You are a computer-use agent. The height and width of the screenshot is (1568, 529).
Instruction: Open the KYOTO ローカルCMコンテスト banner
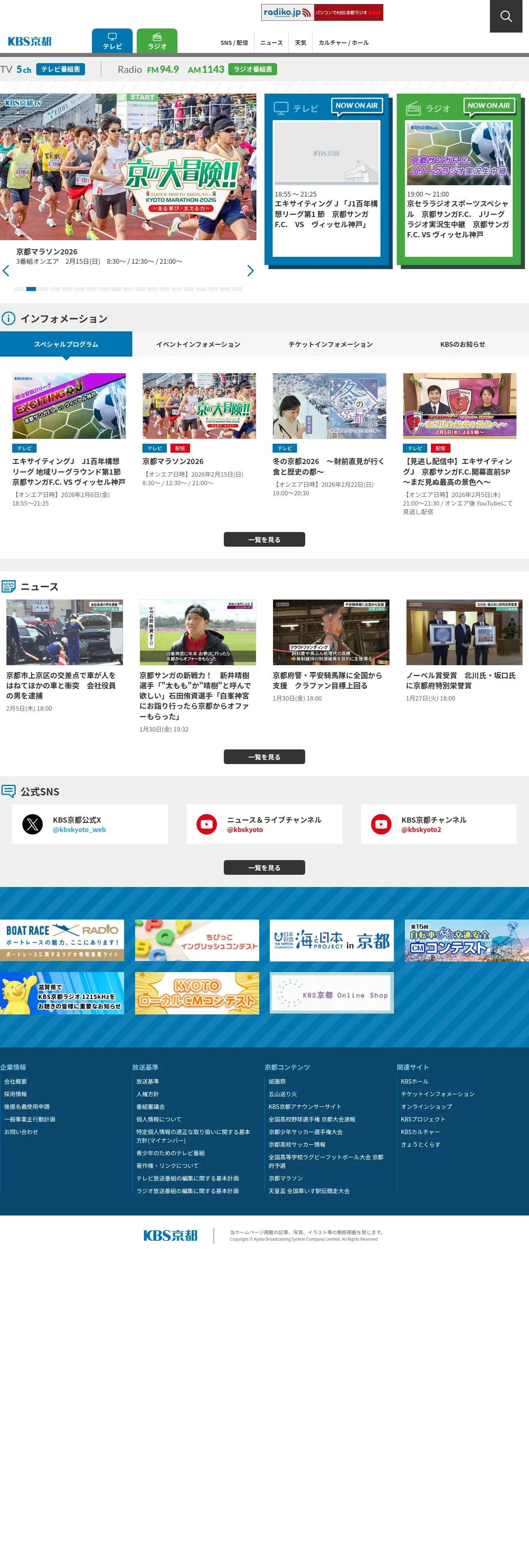(197, 993)
